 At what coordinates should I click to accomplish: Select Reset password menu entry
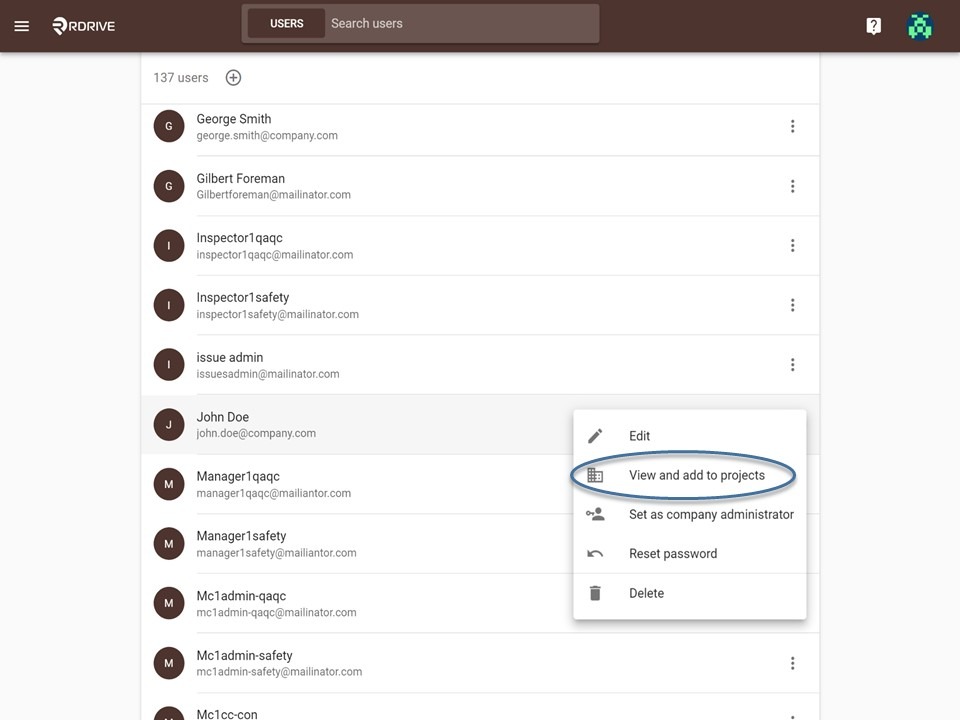689,553
